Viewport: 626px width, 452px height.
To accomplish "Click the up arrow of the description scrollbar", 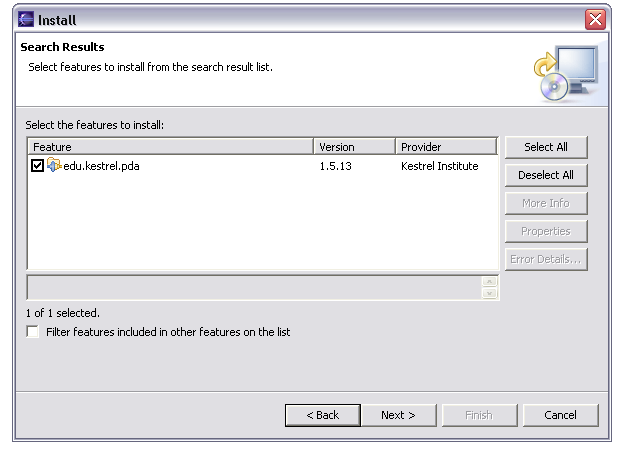I will click(x=489, y=281).
